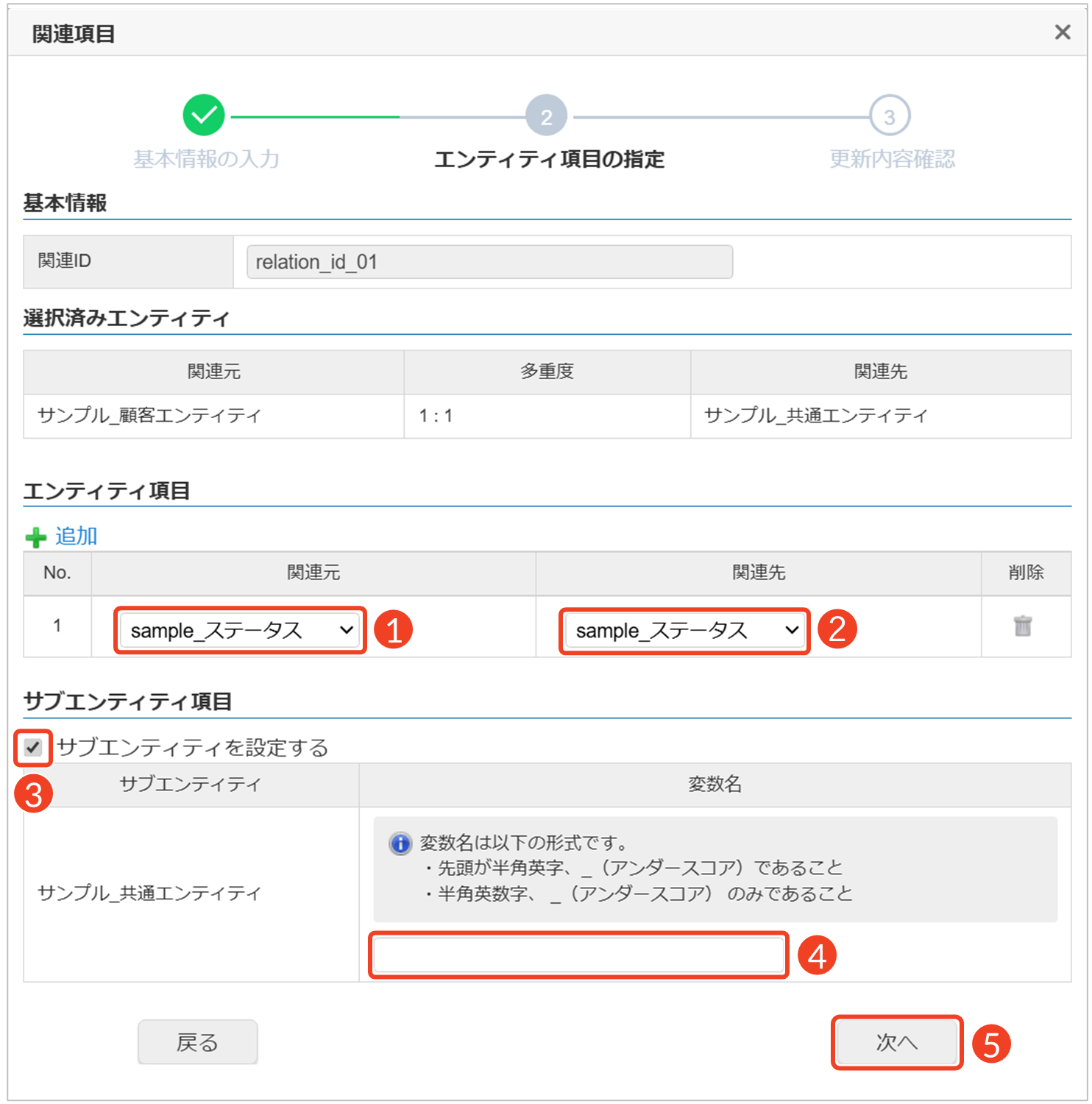The width and height of the screenshot is (1092, 1104).
Task: Click the 変数名 text input field
Action: click(x=578, y=955)
